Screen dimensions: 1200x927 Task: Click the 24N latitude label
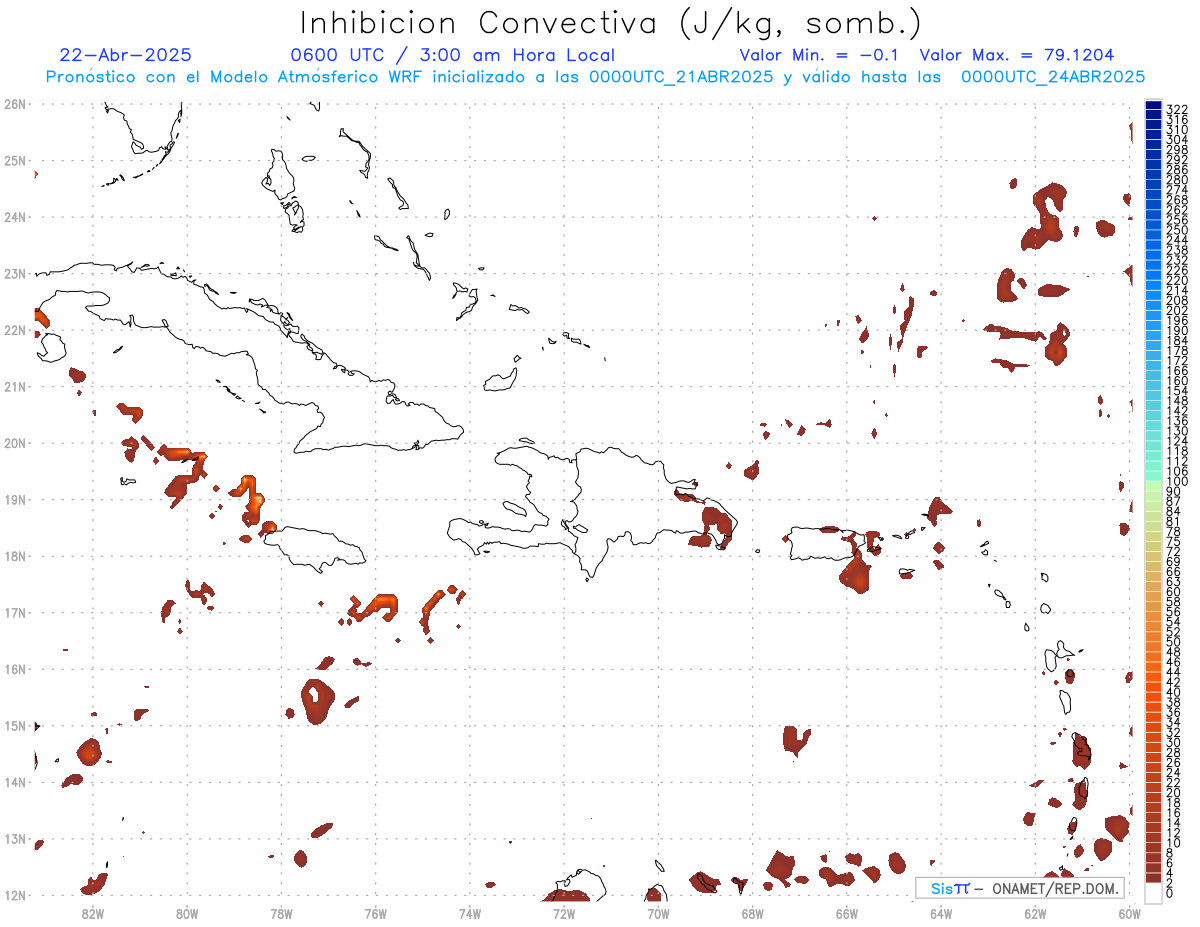14,217
